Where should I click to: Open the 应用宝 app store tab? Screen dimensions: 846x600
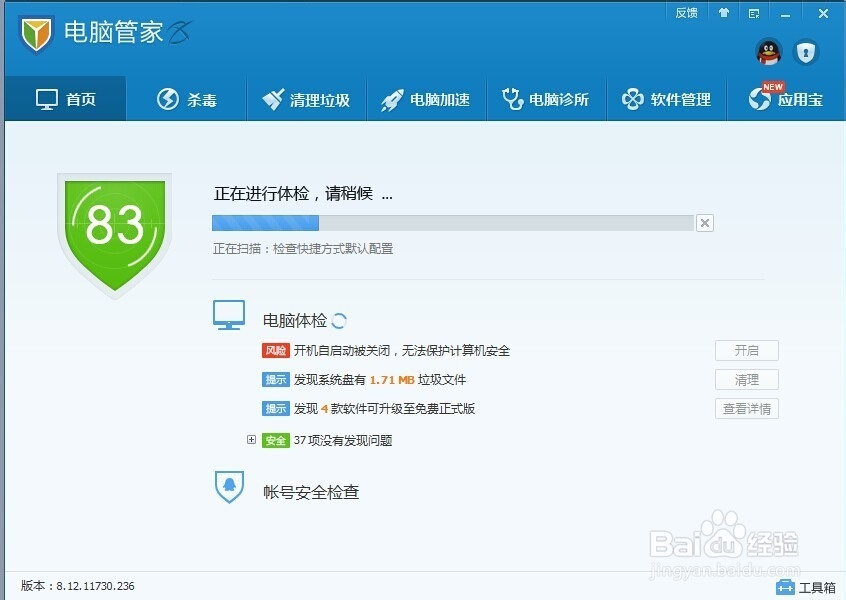point(786,99)
